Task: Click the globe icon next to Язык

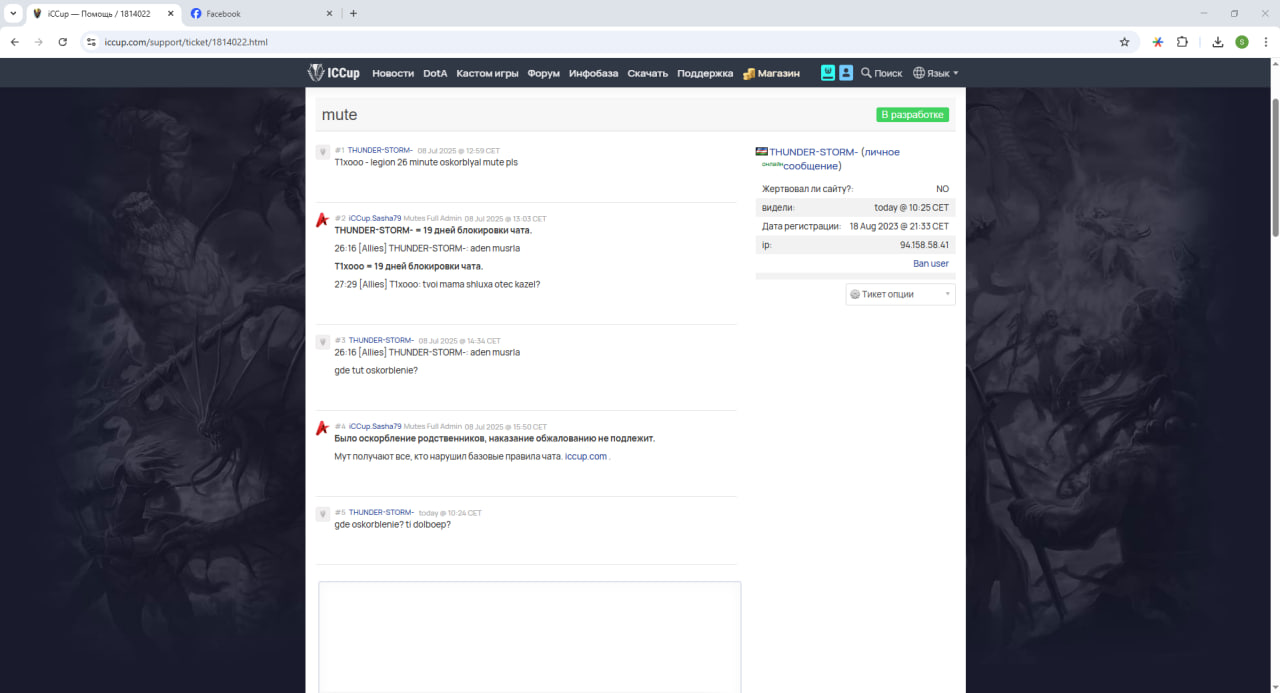Action: pos(919,73)
